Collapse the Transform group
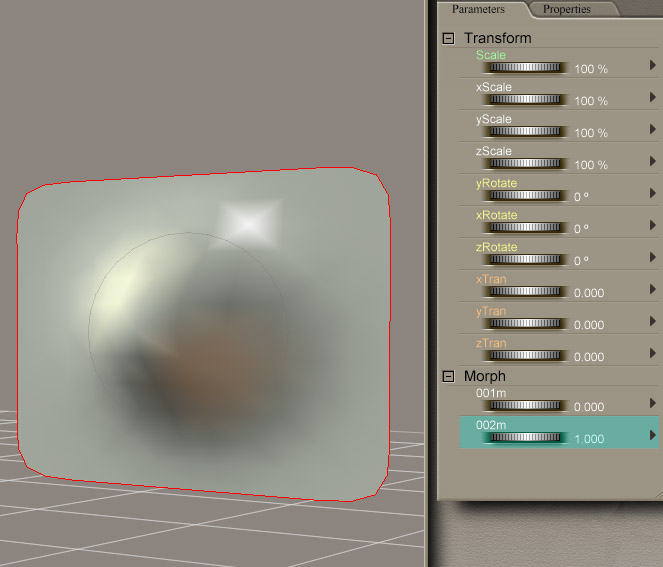Viewport: 663px width, 567px height. [448, 38]
